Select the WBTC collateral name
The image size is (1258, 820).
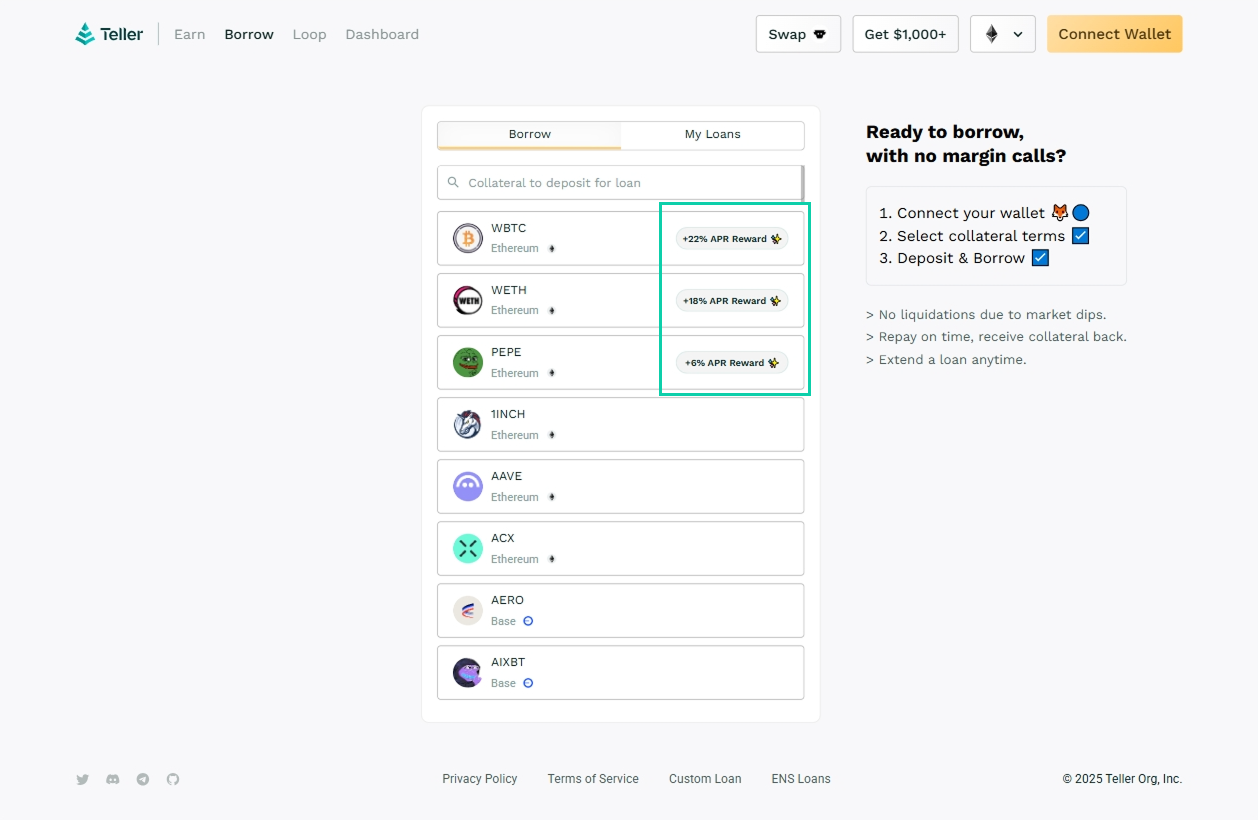509,228
